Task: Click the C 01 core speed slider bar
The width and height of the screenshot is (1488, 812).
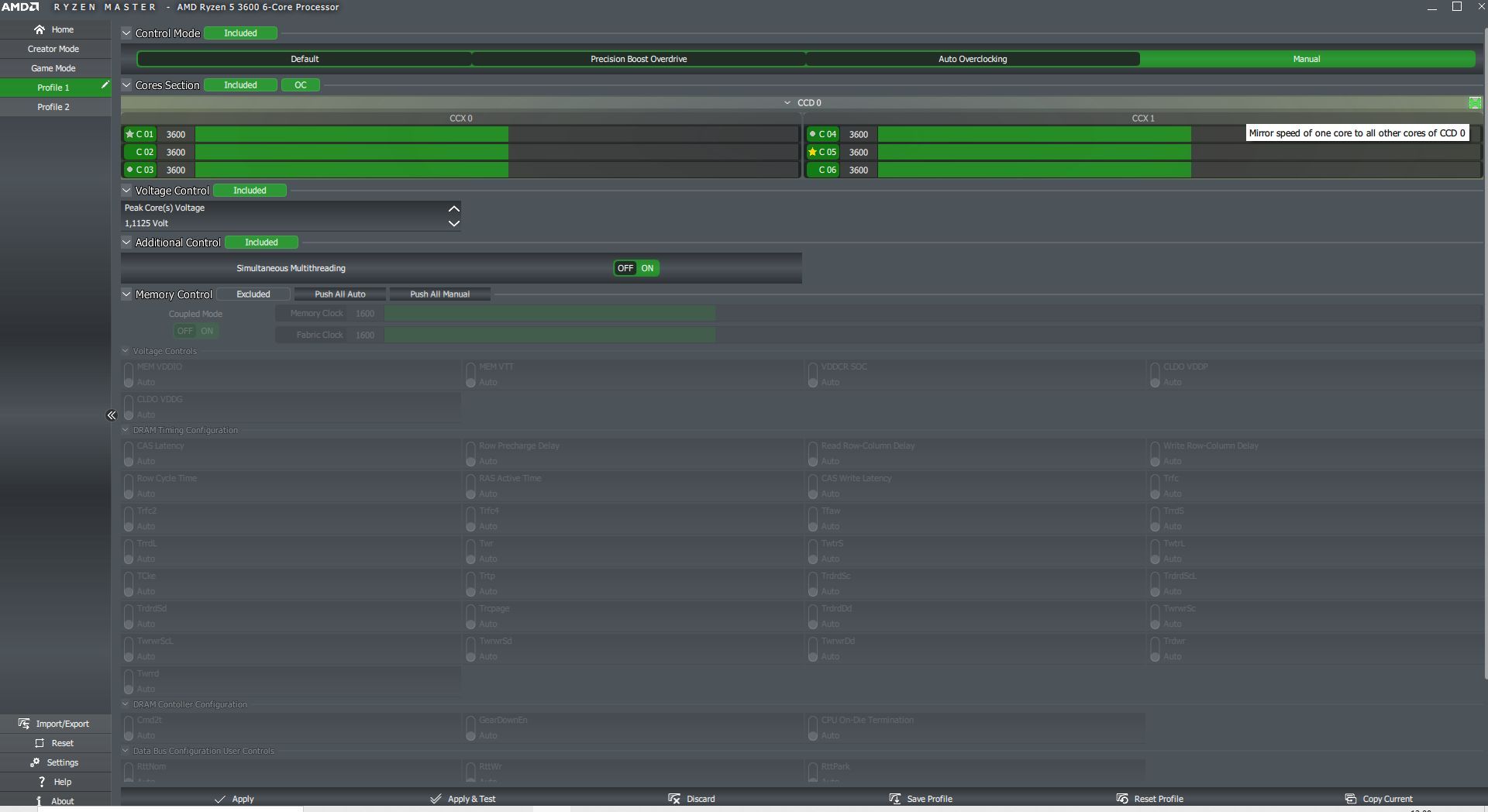Action: (x=497, y=134)
